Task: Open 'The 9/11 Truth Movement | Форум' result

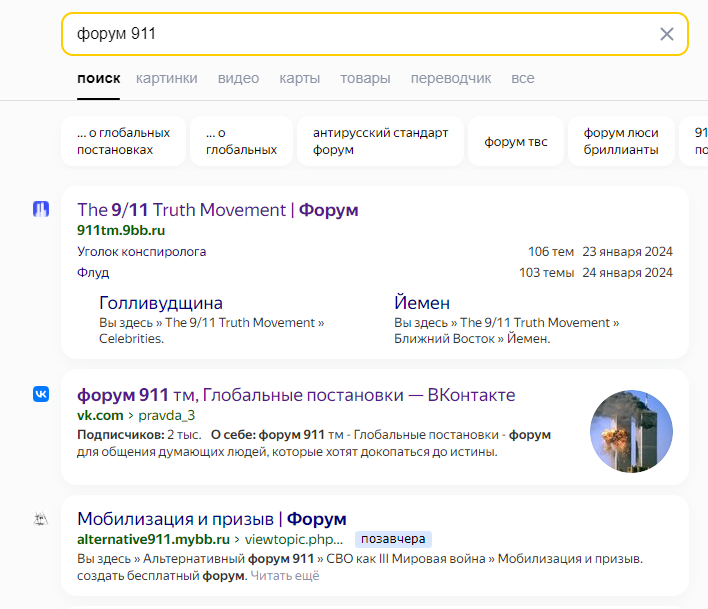Action: pos(218,210)
